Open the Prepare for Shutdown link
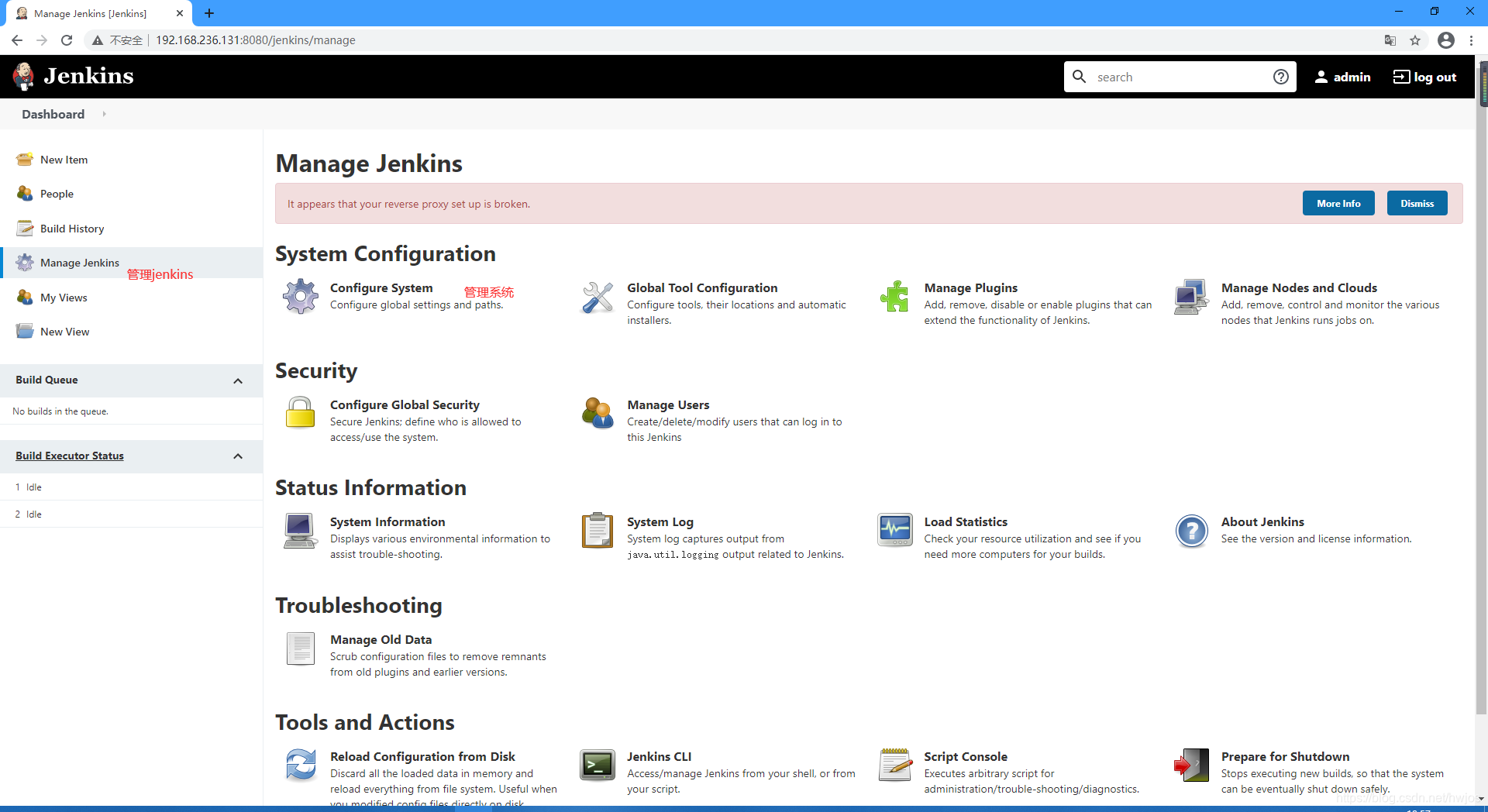1488x812 pixels. (x=1285, y=756)
